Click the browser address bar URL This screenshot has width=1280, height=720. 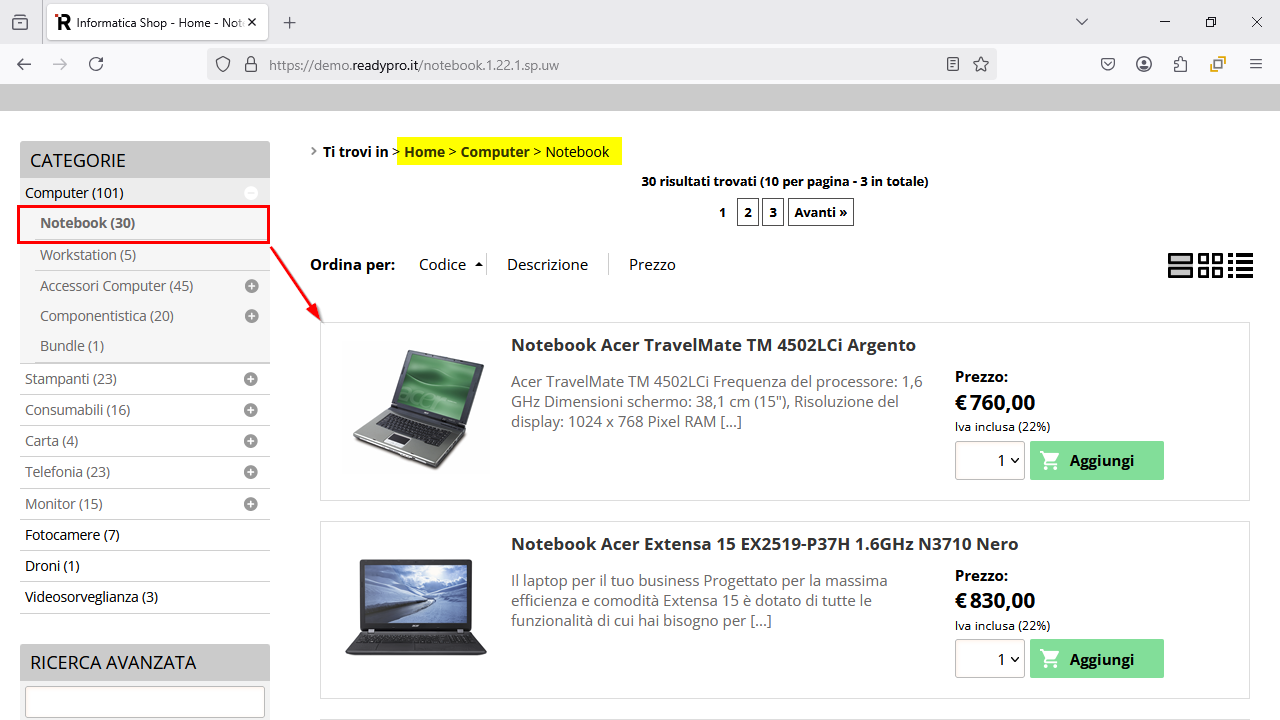pyautogui.click(x=414, y=65)
